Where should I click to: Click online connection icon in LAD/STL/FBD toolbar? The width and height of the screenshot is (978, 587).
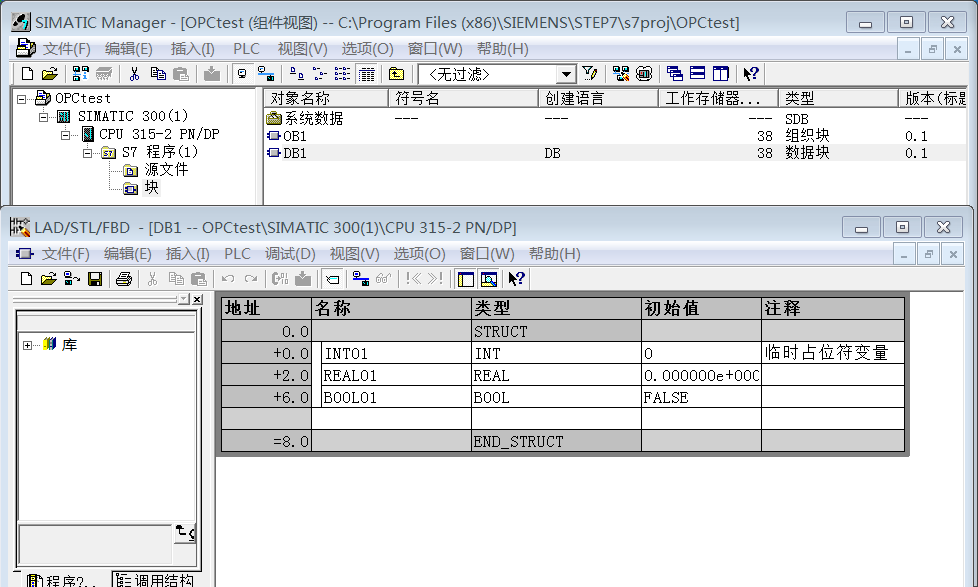click(x=361, y=278)
